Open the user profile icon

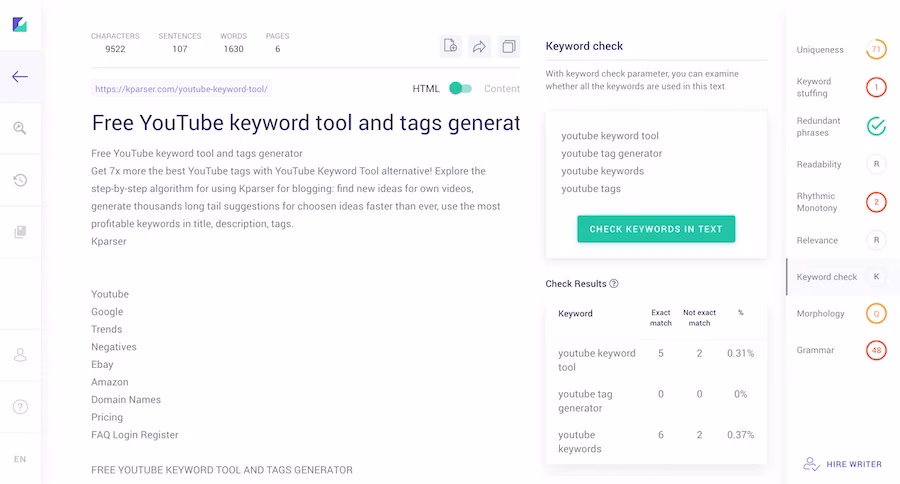click(x=20, y=355)
